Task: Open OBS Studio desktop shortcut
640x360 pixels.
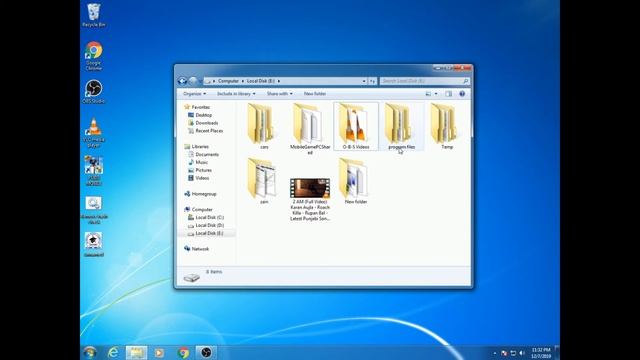Action: (x=93, y=91)
